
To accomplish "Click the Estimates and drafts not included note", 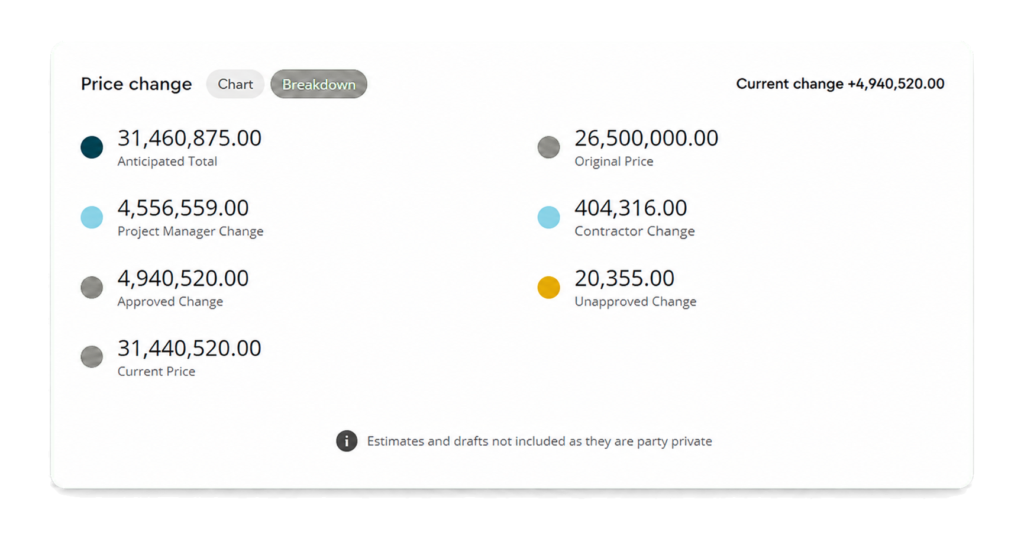I will 539,441.
